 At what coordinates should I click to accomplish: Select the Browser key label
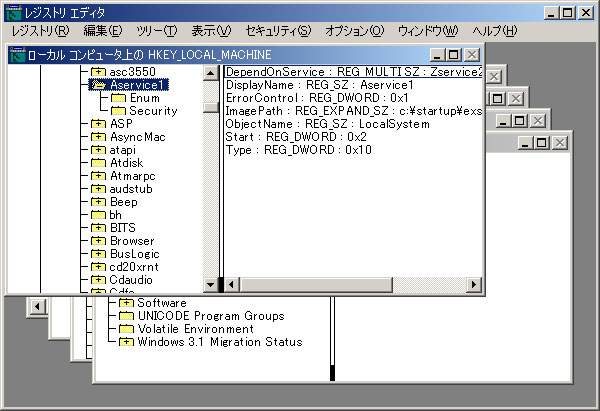[132, 241]
